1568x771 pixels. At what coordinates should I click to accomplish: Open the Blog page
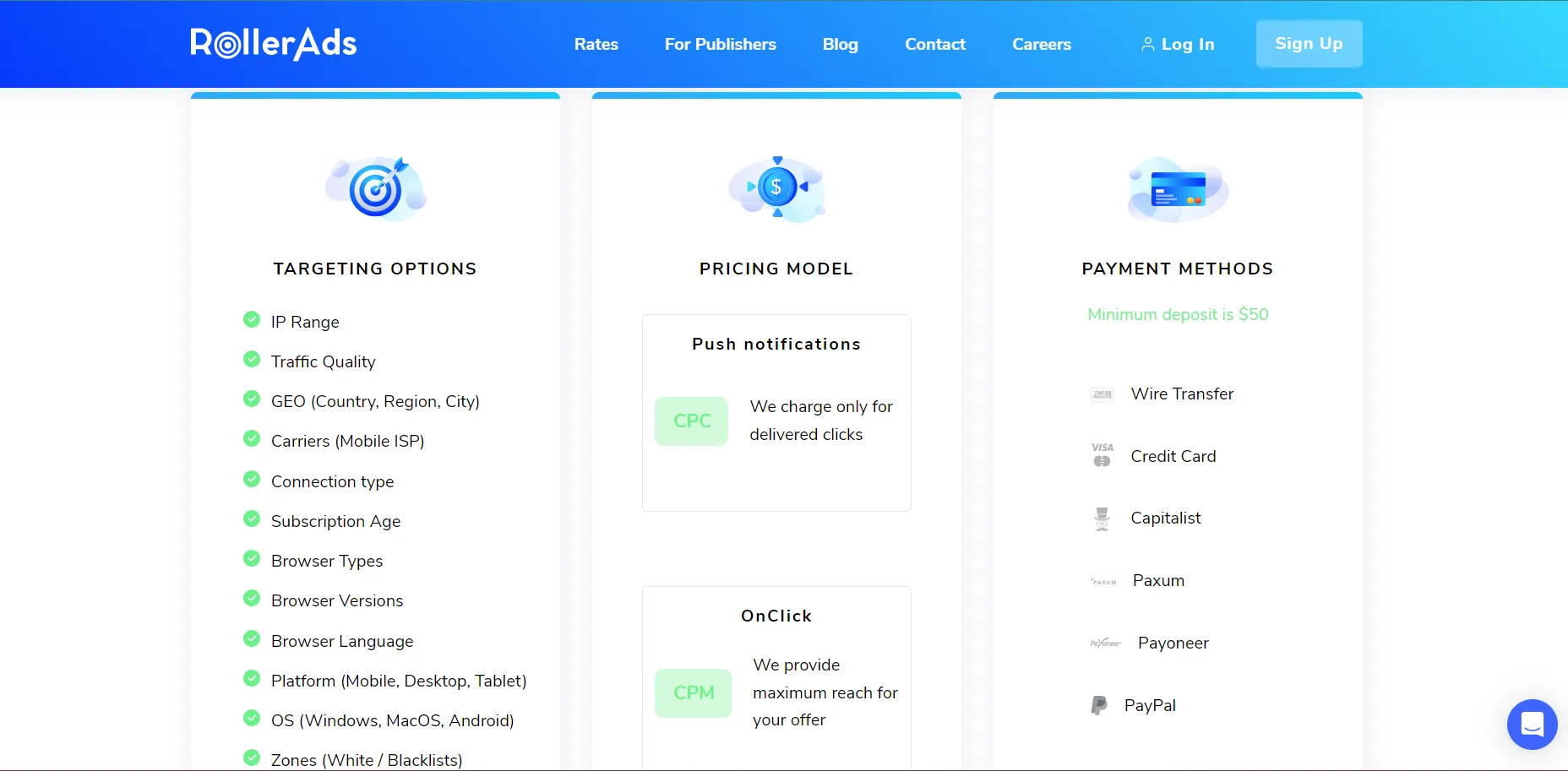click(841, 44)
